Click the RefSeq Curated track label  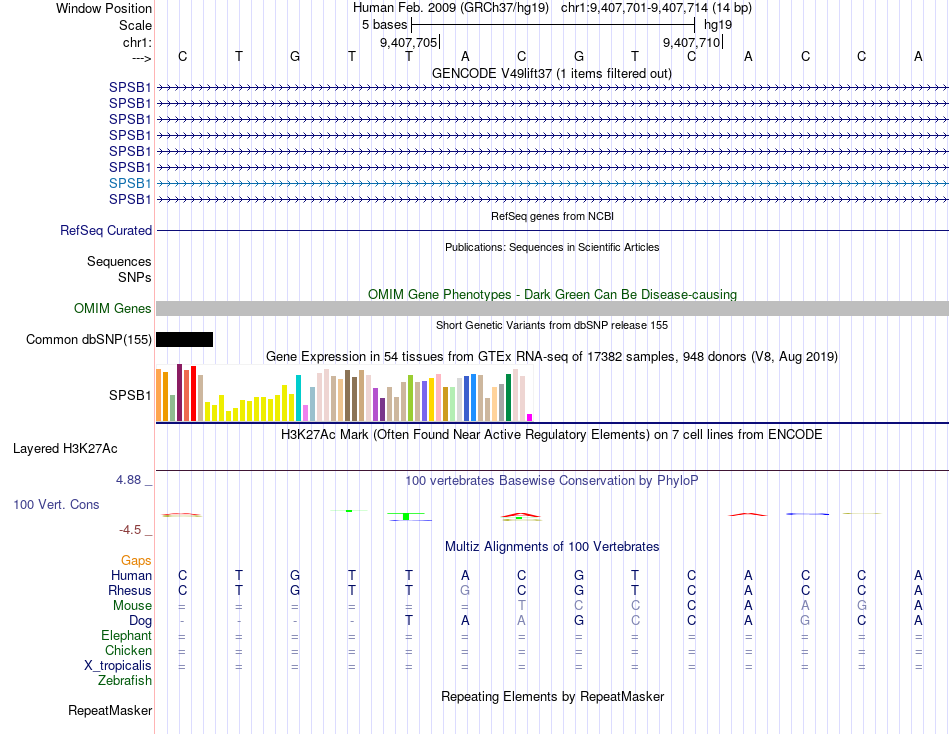click(x=106, y=230)
